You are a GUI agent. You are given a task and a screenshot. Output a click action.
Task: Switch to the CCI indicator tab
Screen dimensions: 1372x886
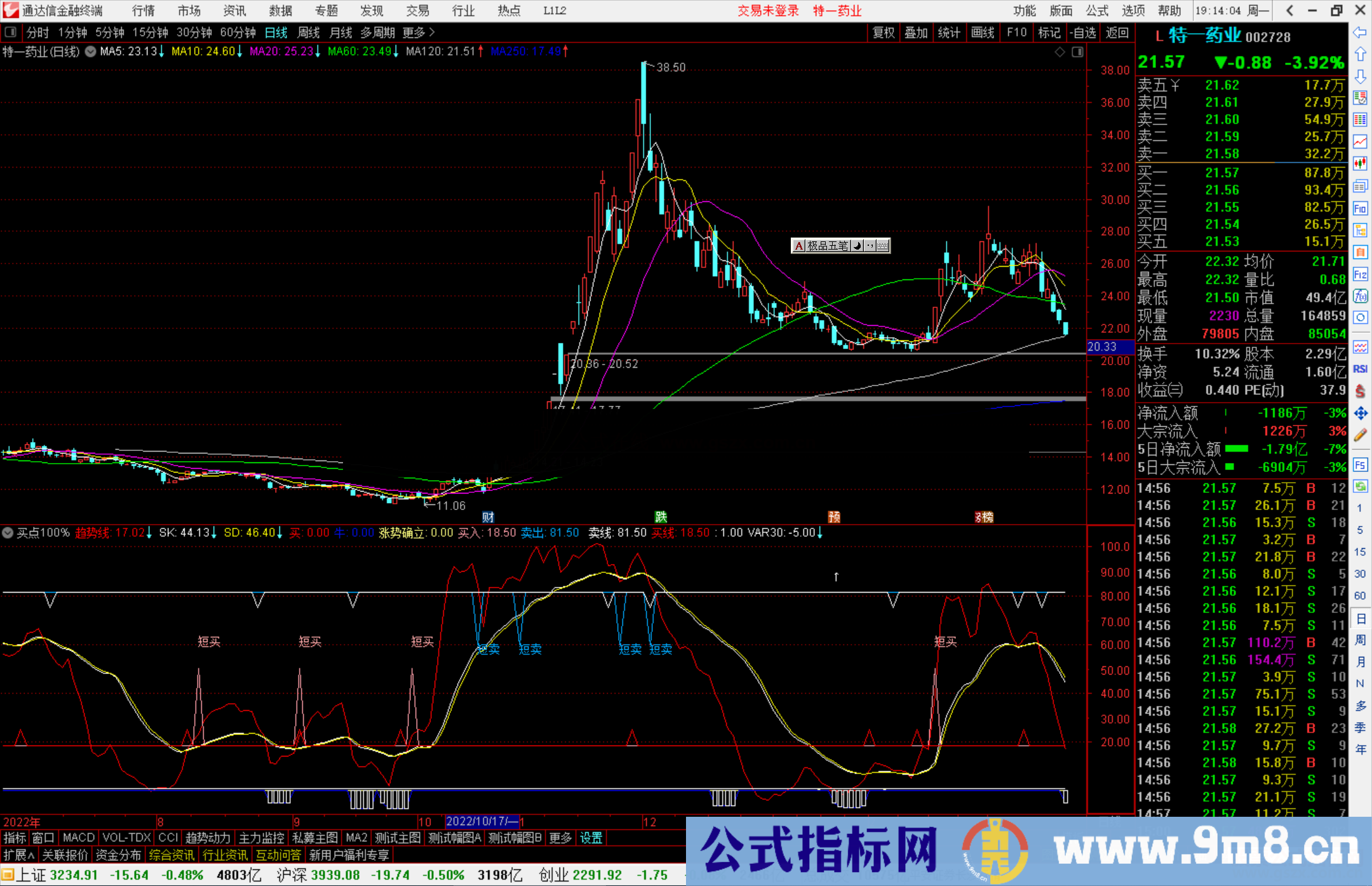[x=168, y=838]
